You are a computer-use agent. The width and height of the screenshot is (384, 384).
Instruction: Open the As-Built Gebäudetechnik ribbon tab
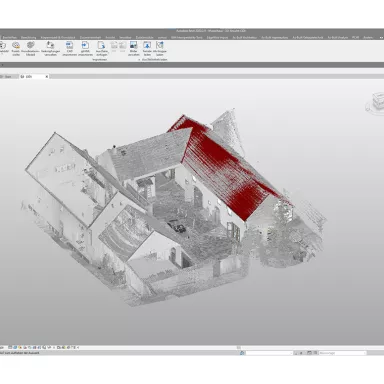tap(308, 37)
